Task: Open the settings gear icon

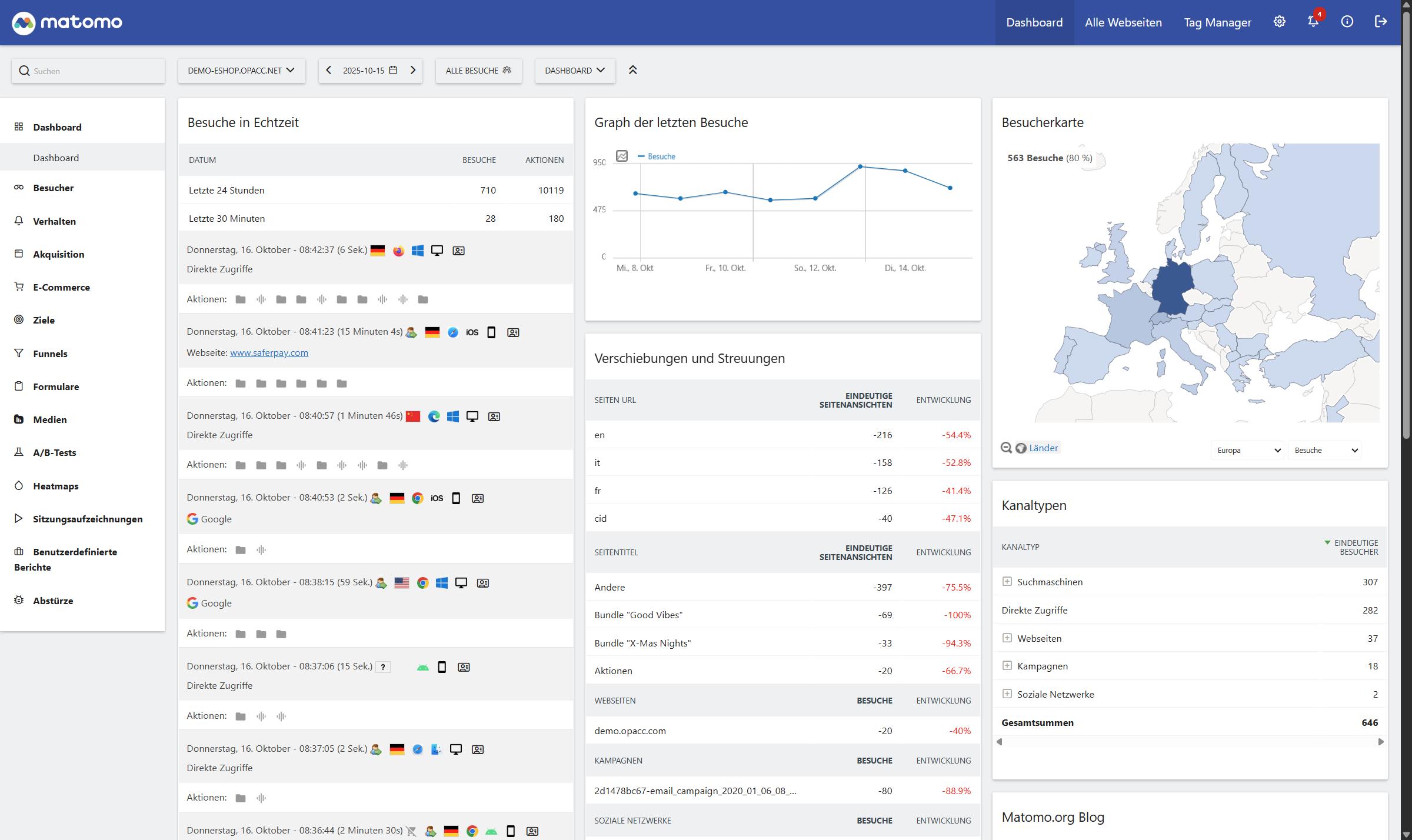Action: 1280,22
